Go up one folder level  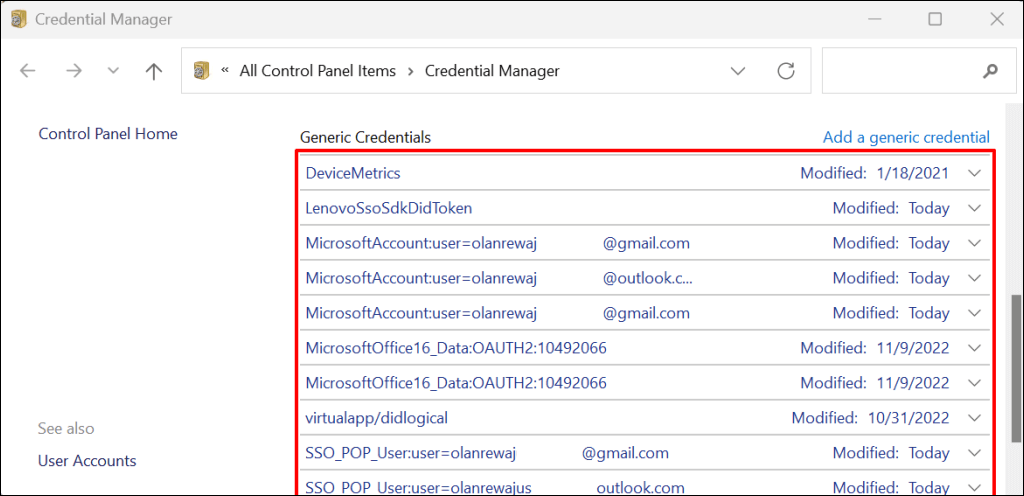153,71
